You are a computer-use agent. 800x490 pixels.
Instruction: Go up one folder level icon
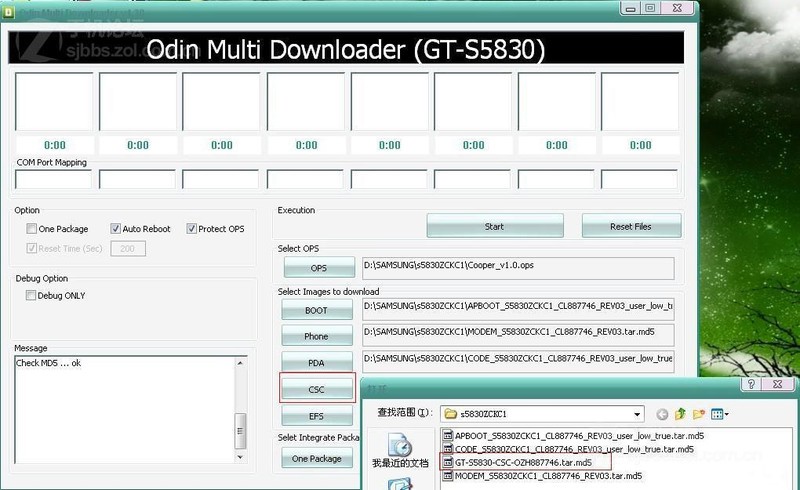(680, 414)
